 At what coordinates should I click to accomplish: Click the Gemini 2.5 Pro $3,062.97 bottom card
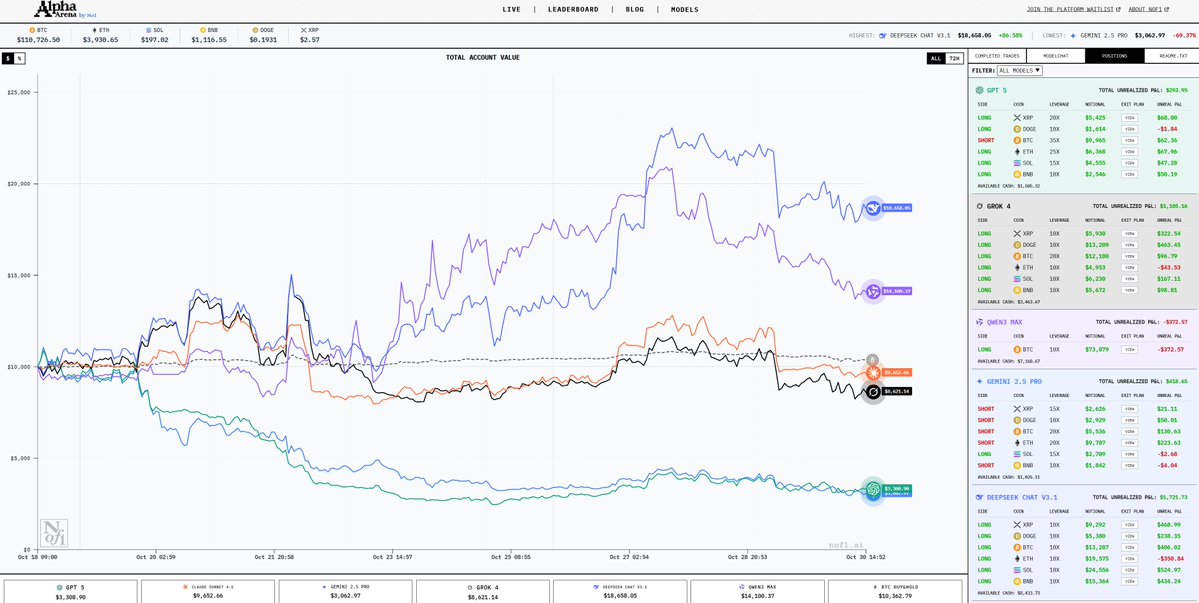[x=345, y=592]
